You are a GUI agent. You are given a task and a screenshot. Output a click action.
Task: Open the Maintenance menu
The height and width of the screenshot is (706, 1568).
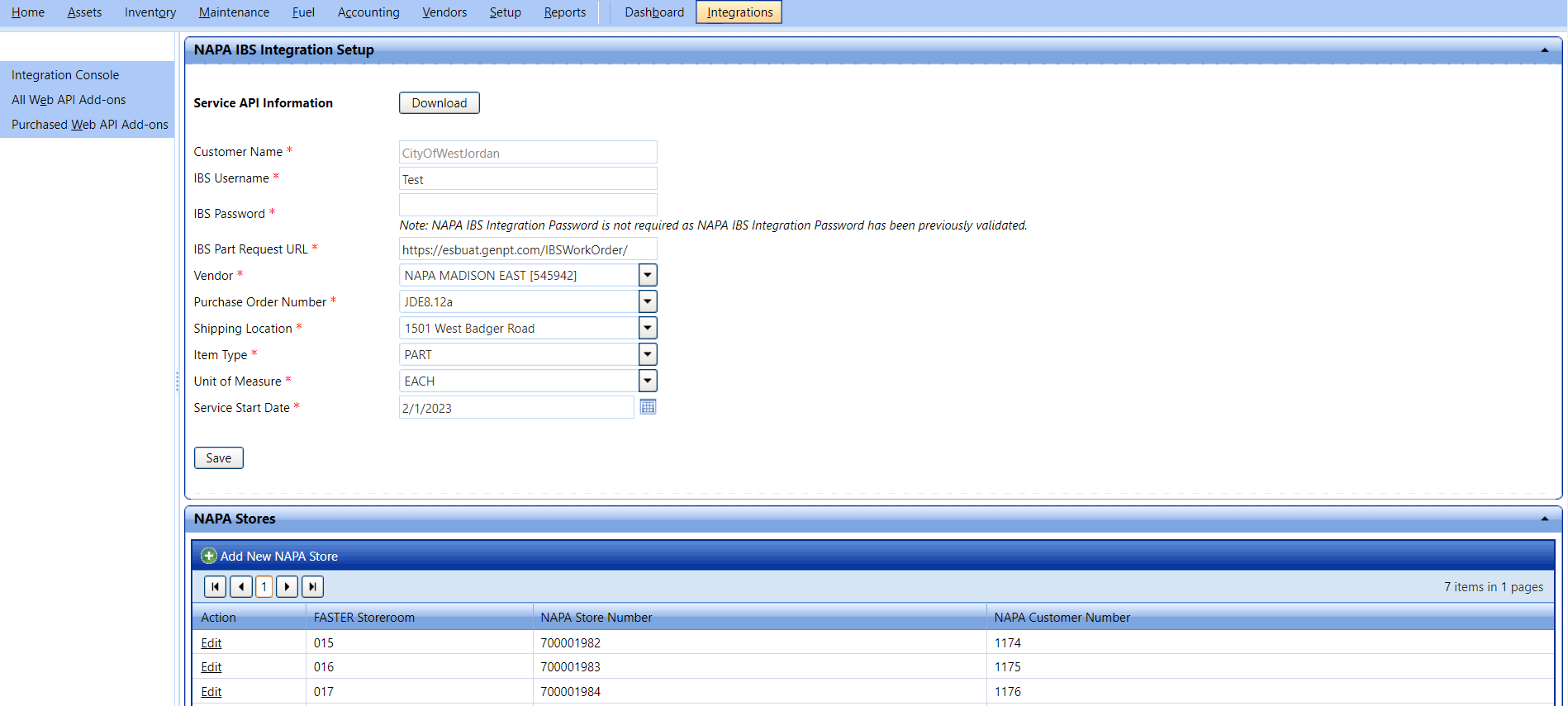click(234, 12)
